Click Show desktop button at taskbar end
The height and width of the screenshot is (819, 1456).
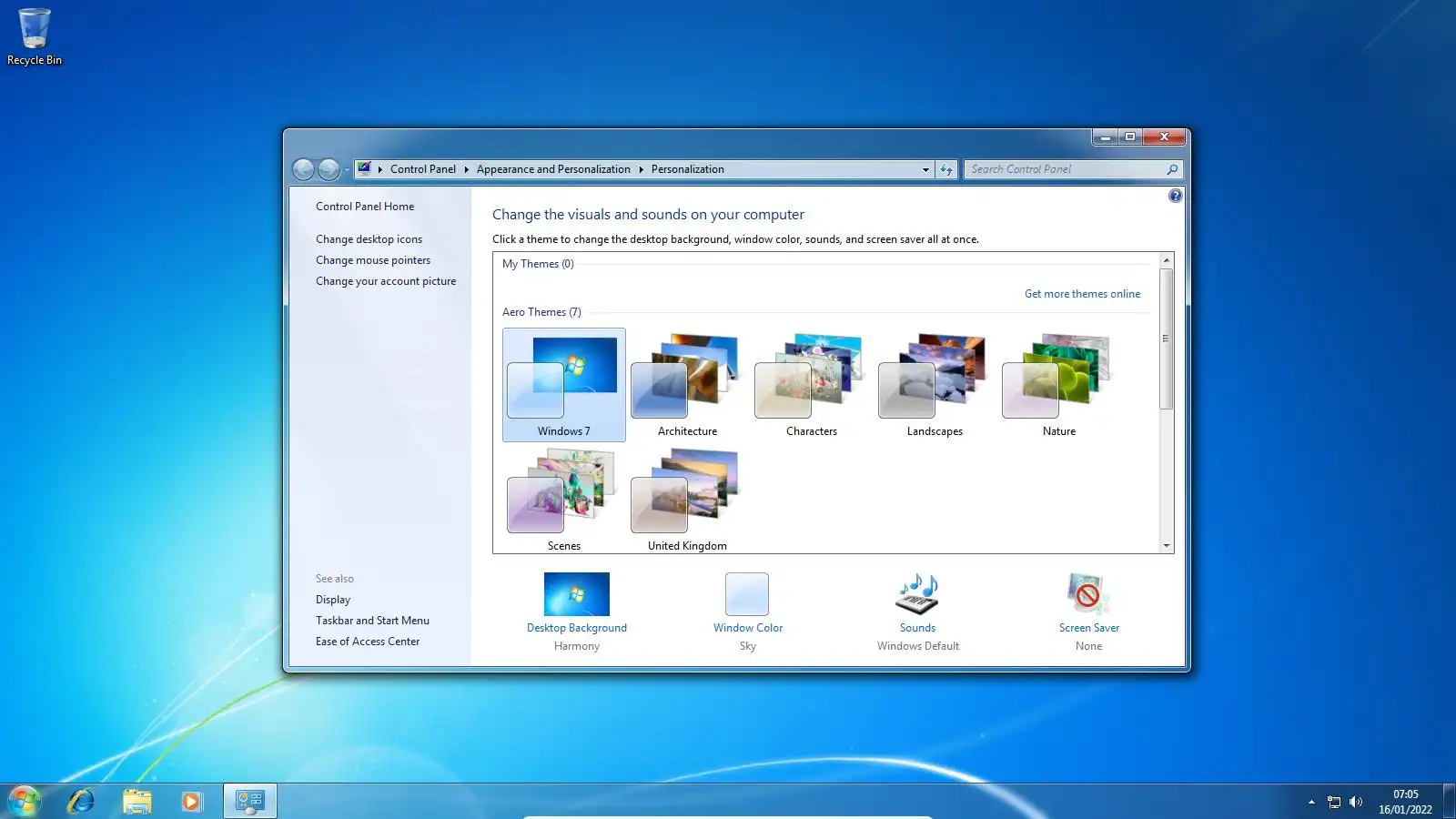[1449, 802]
